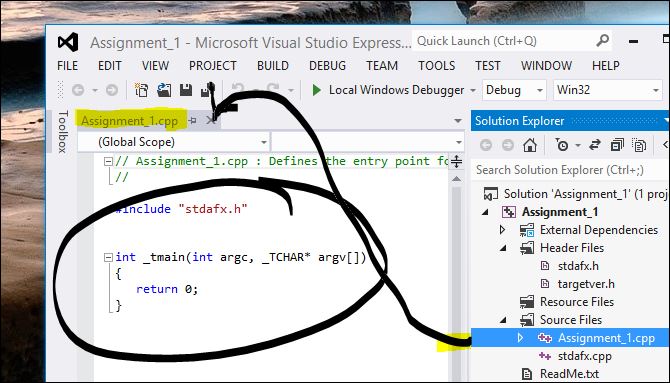
Task: Collapse the _tmain function outline box
Action: [109, 257]
